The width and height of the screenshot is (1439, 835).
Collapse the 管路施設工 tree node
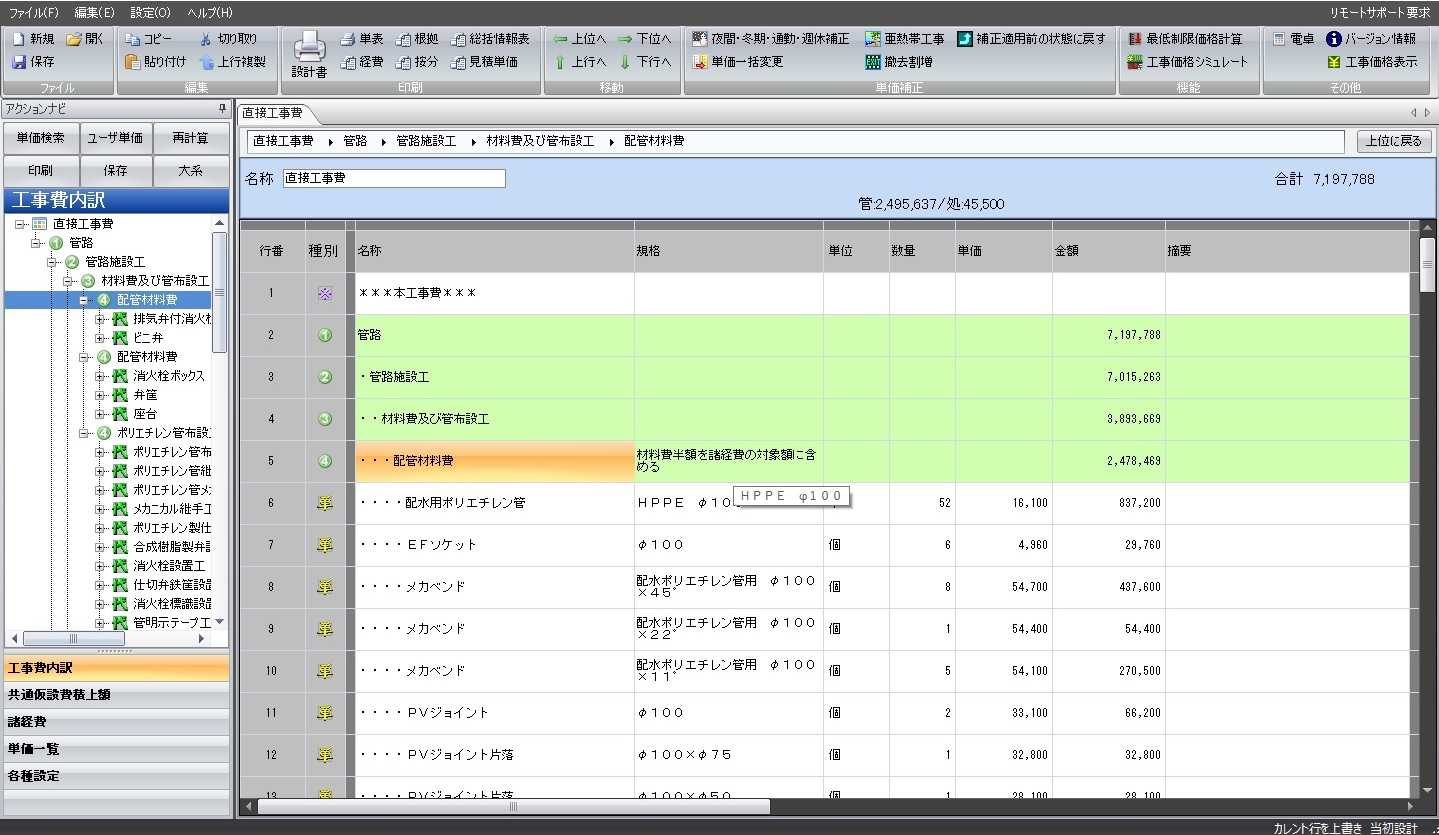(53, 262)
